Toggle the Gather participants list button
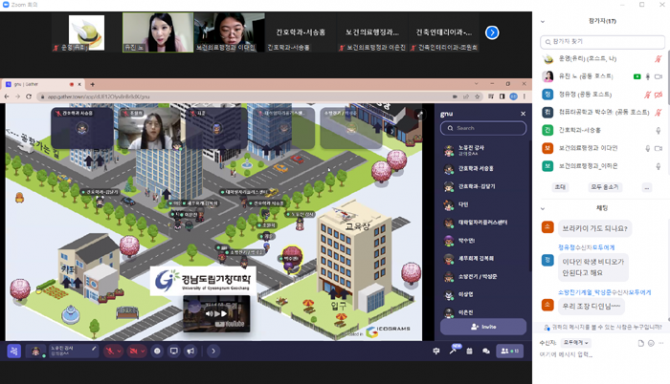Viewport: 670px width, 384px height. [510, 351]
